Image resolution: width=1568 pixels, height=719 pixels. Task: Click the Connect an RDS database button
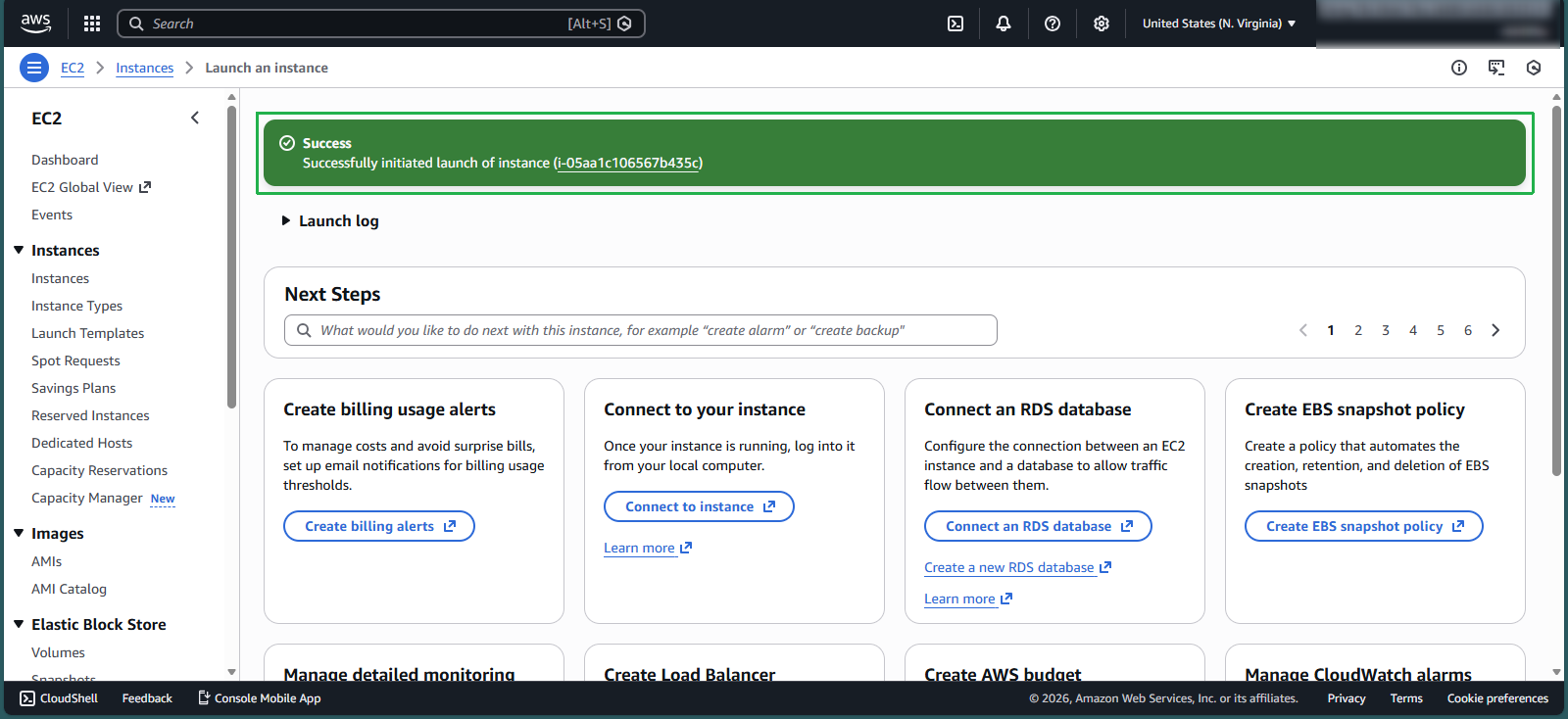1038,526
